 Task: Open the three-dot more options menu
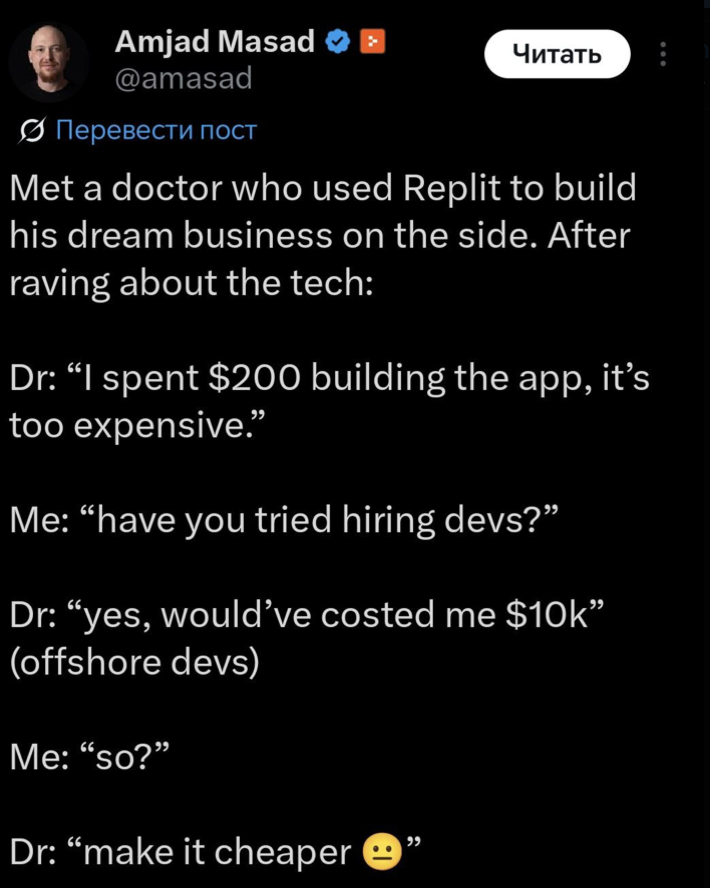662,54
